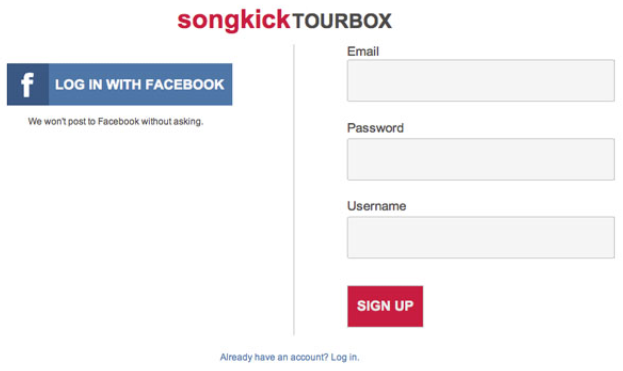This screenshot has width=623, height=371.
Task: Click the 'Already have an account?' text
Action: point(274,357)
